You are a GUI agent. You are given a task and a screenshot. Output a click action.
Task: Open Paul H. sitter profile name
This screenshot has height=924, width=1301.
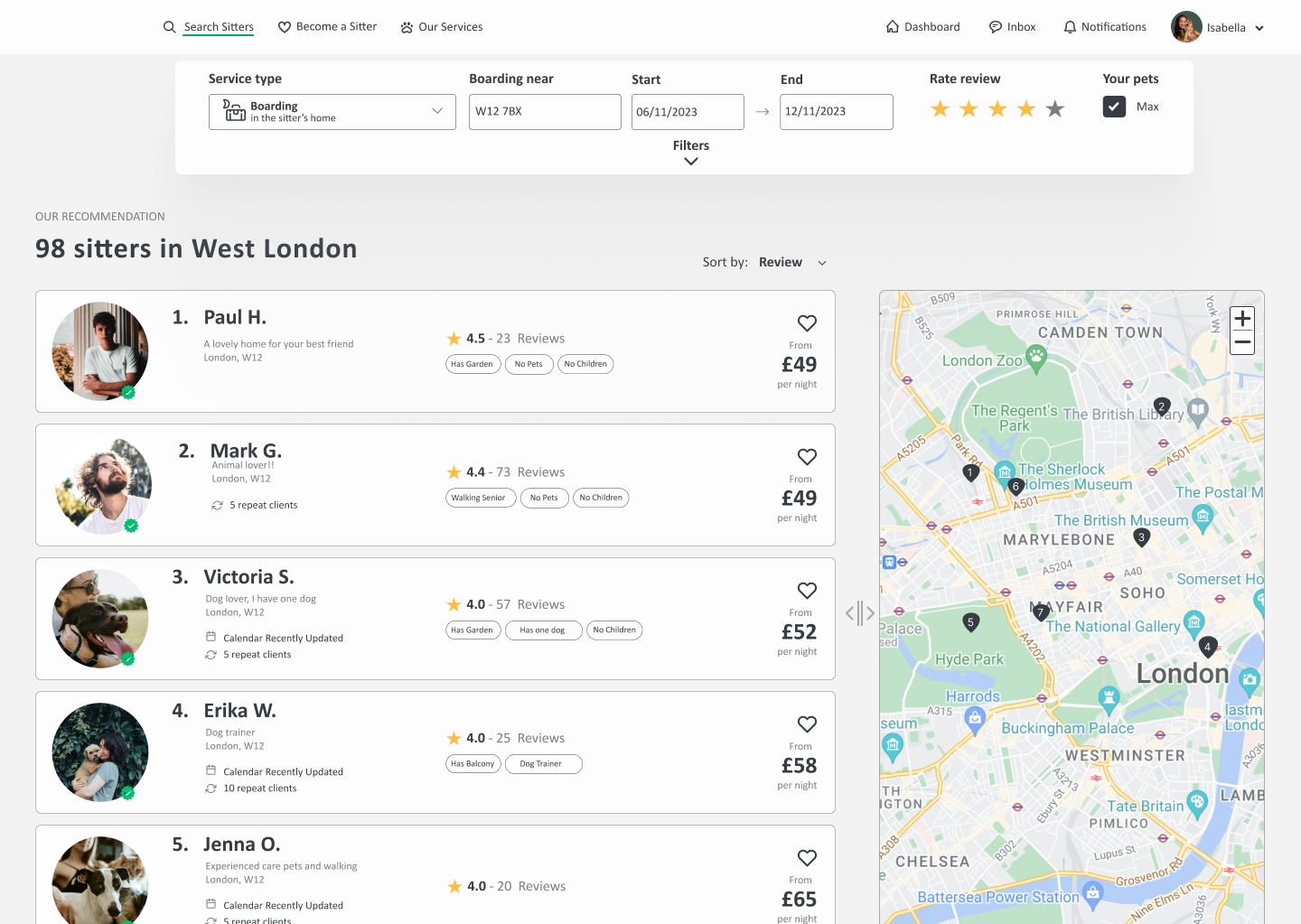tap(235, 317)
